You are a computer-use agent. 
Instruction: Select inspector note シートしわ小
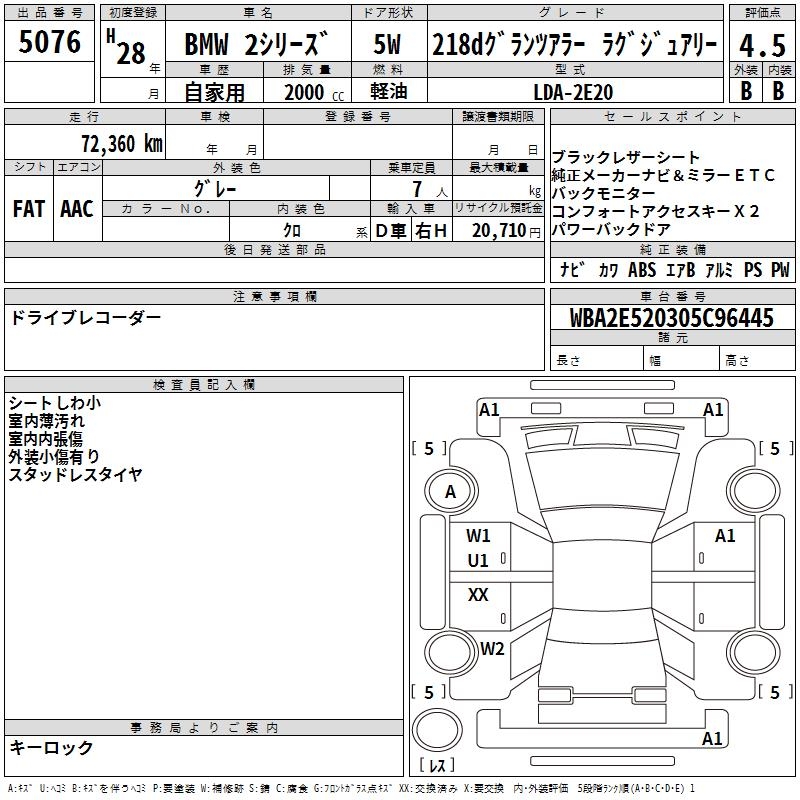pyautogui.click(x=55, y=403)
